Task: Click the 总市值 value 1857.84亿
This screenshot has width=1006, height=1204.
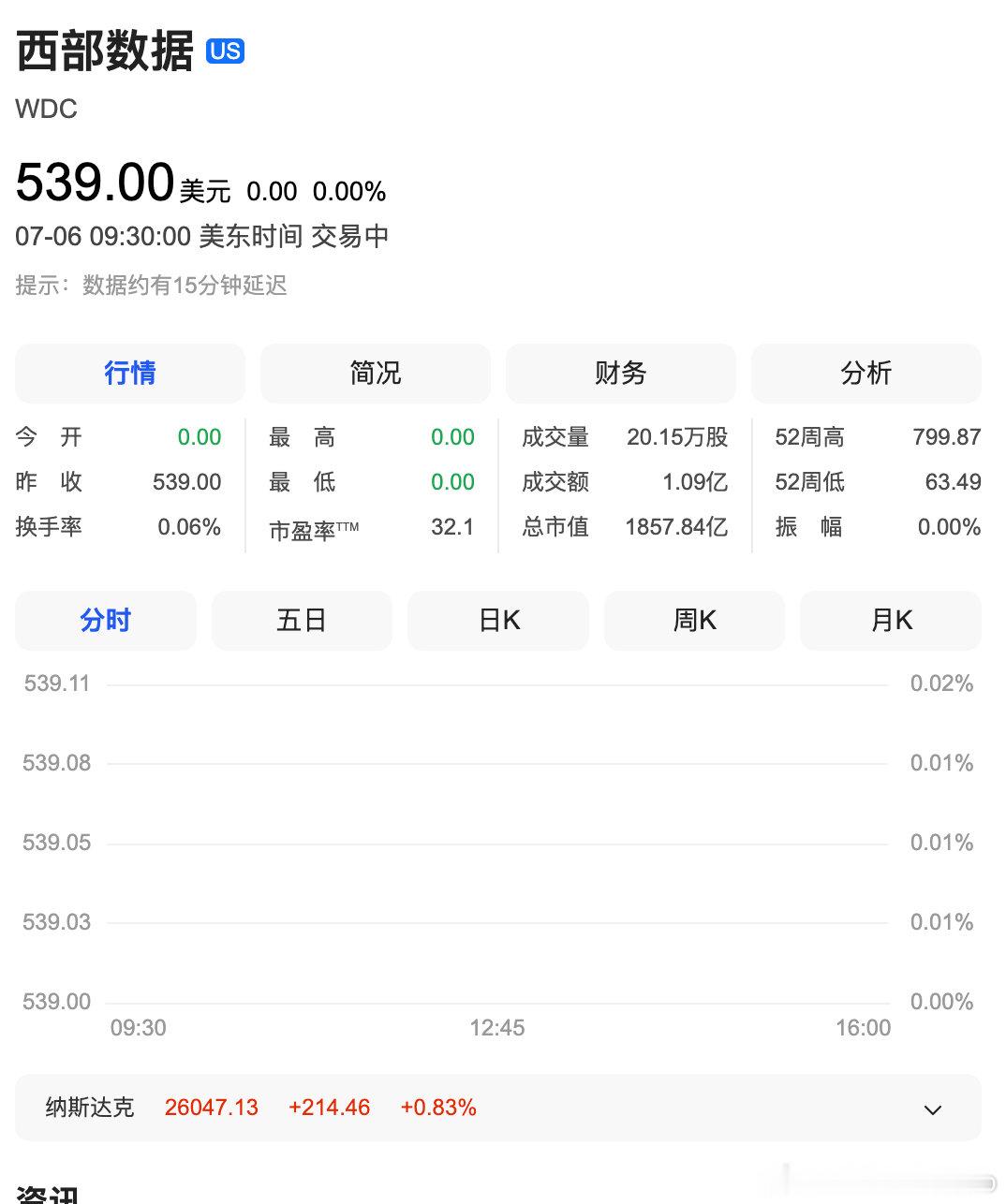Action: pos(676,527)
